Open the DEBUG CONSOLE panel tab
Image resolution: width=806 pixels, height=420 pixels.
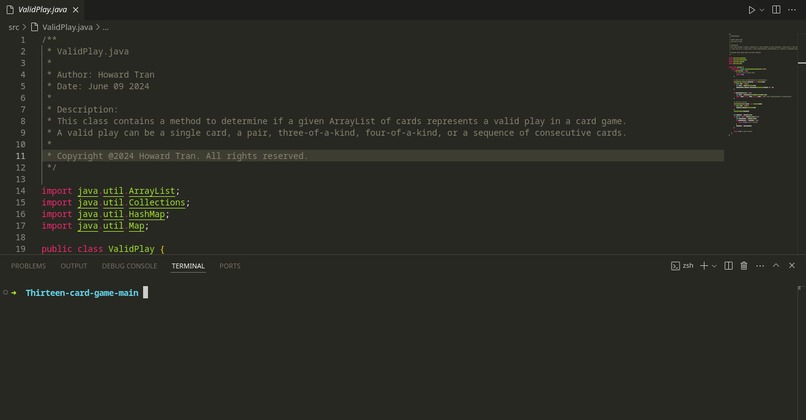[129, 266]
